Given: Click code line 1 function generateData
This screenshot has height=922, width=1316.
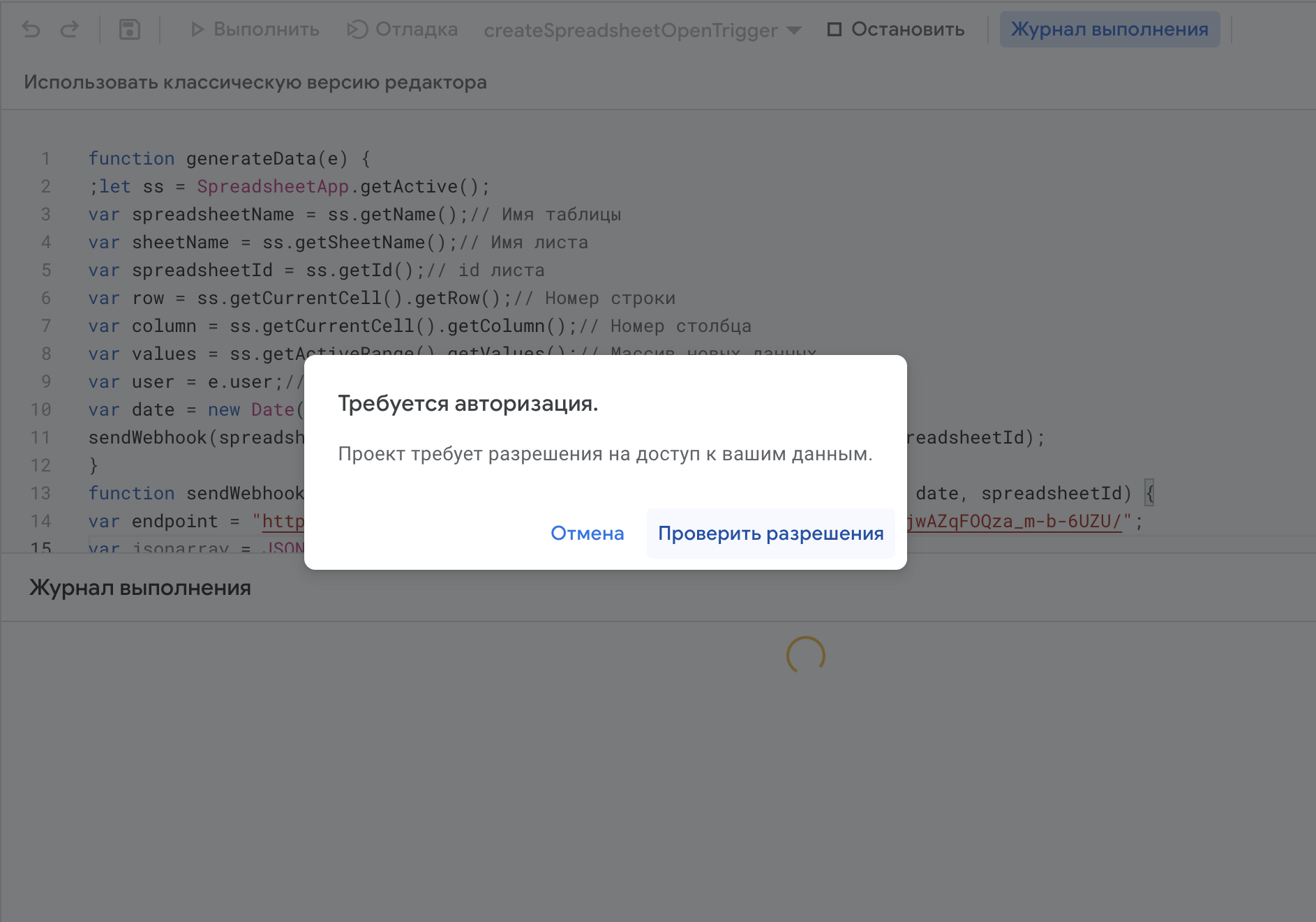Looking at the screenshot, I should point(229,159).
